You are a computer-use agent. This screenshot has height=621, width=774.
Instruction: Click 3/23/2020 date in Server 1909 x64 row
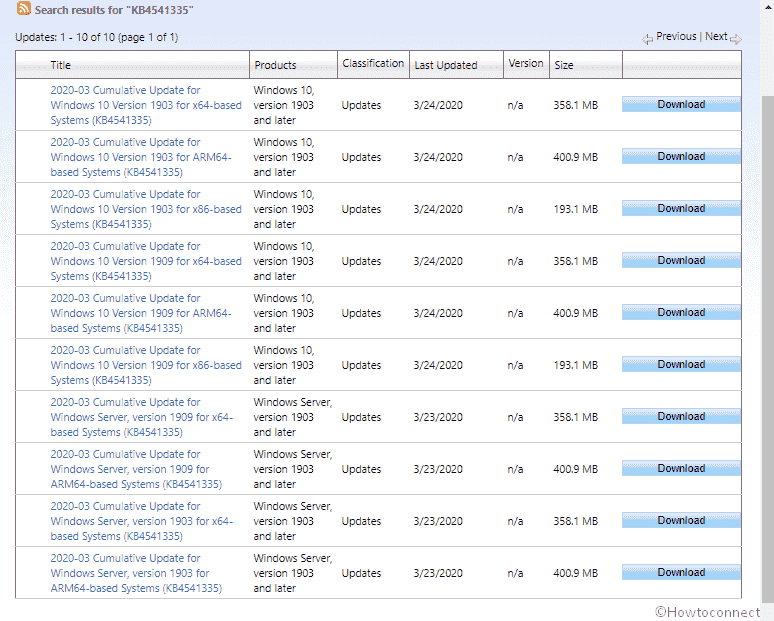point(438,417)
